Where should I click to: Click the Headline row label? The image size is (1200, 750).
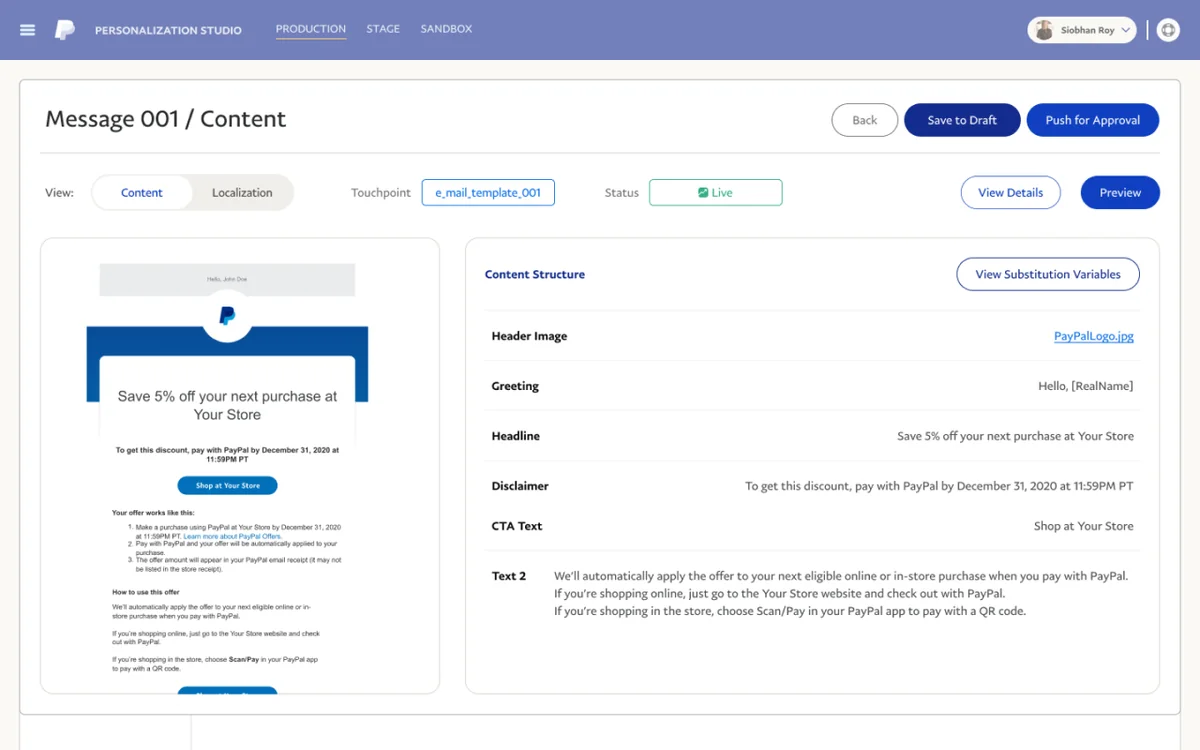coord(516,436)
